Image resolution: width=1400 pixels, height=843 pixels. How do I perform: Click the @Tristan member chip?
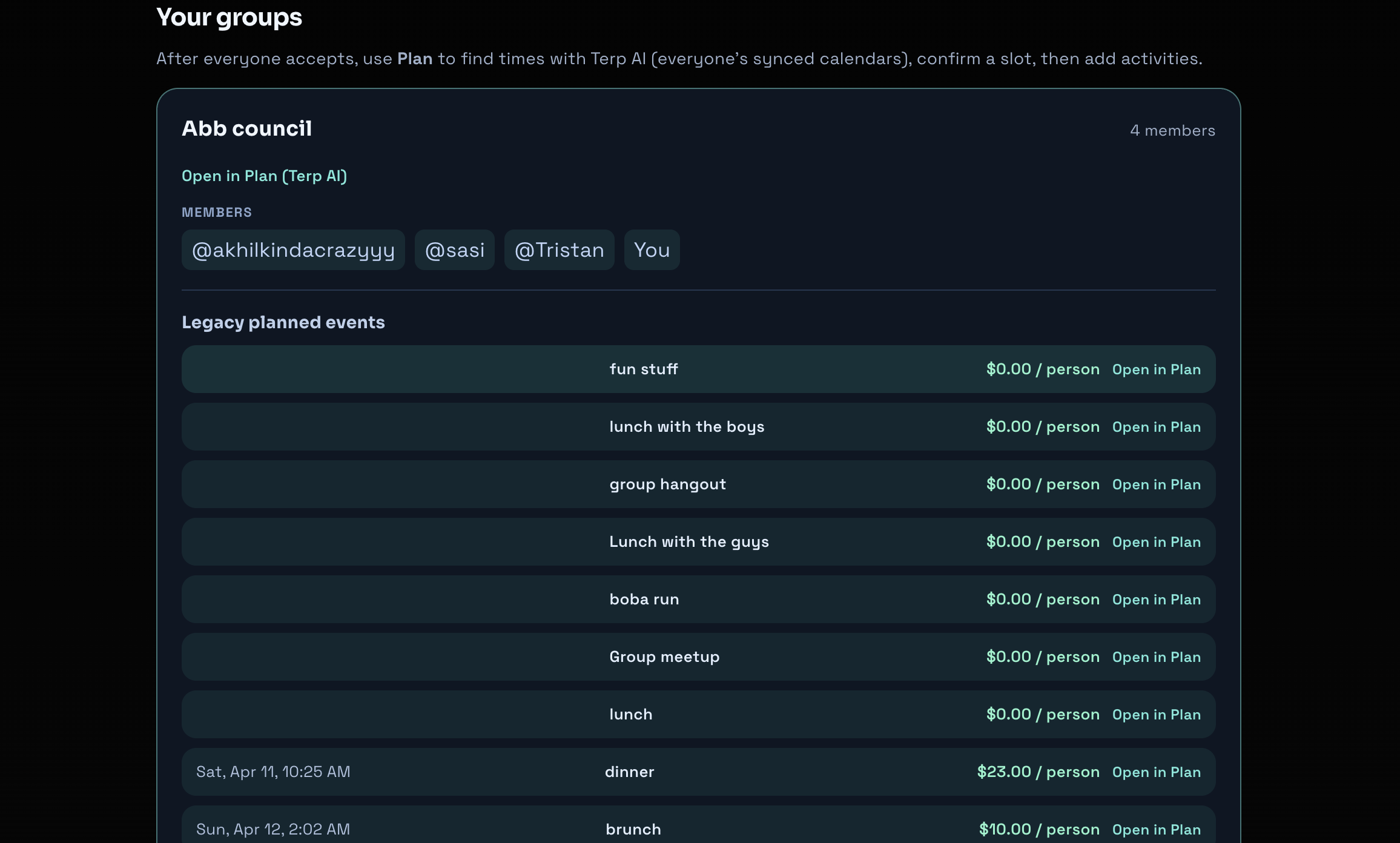click(x=559, y=250)
